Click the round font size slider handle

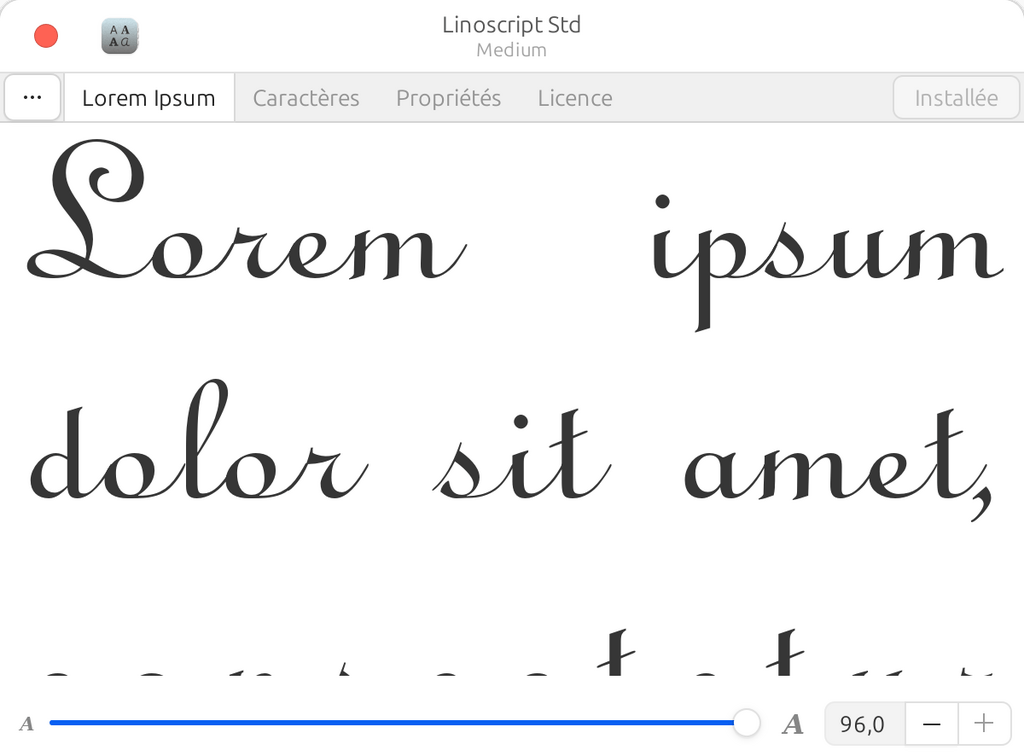click(746, 722)
